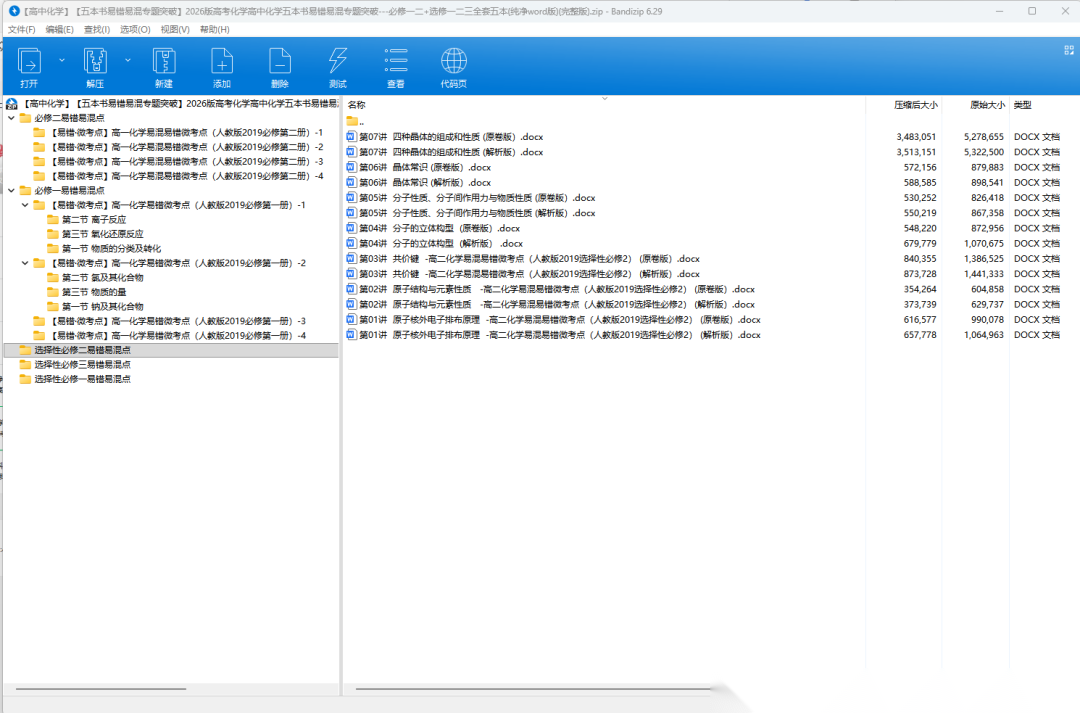Collapse the 必修二易错易混点 tree folder

11,118
